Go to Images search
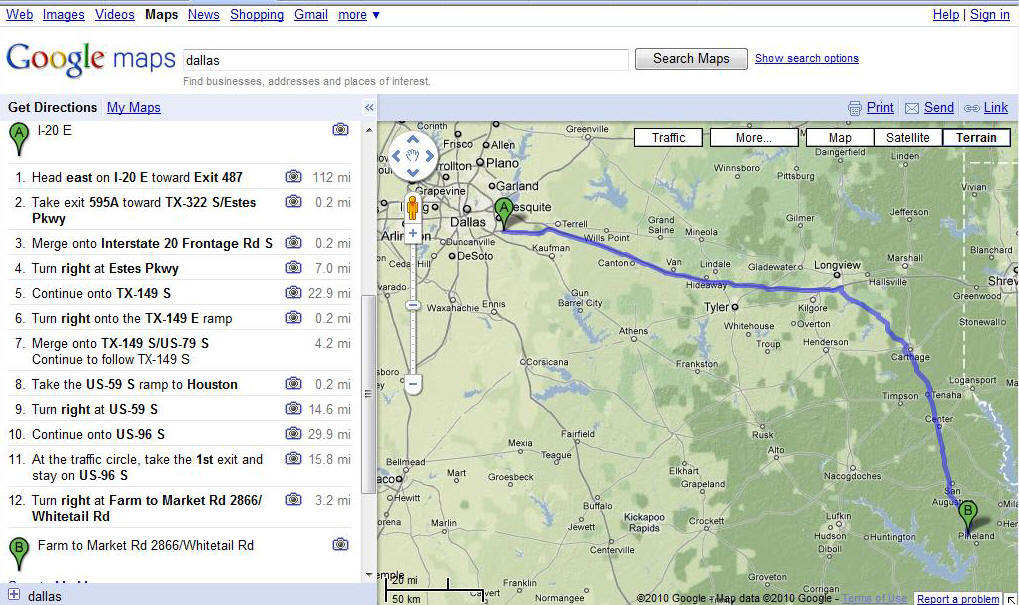The image size is (1019, 605). (x=64, y=14)
